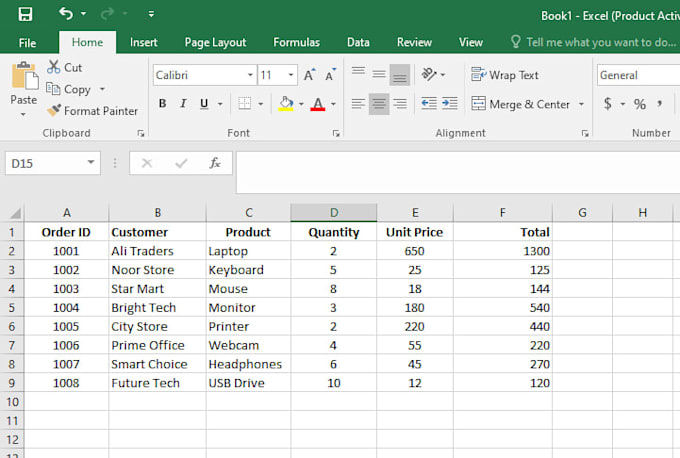Toggle bold formatting

(x=163, y=104)
